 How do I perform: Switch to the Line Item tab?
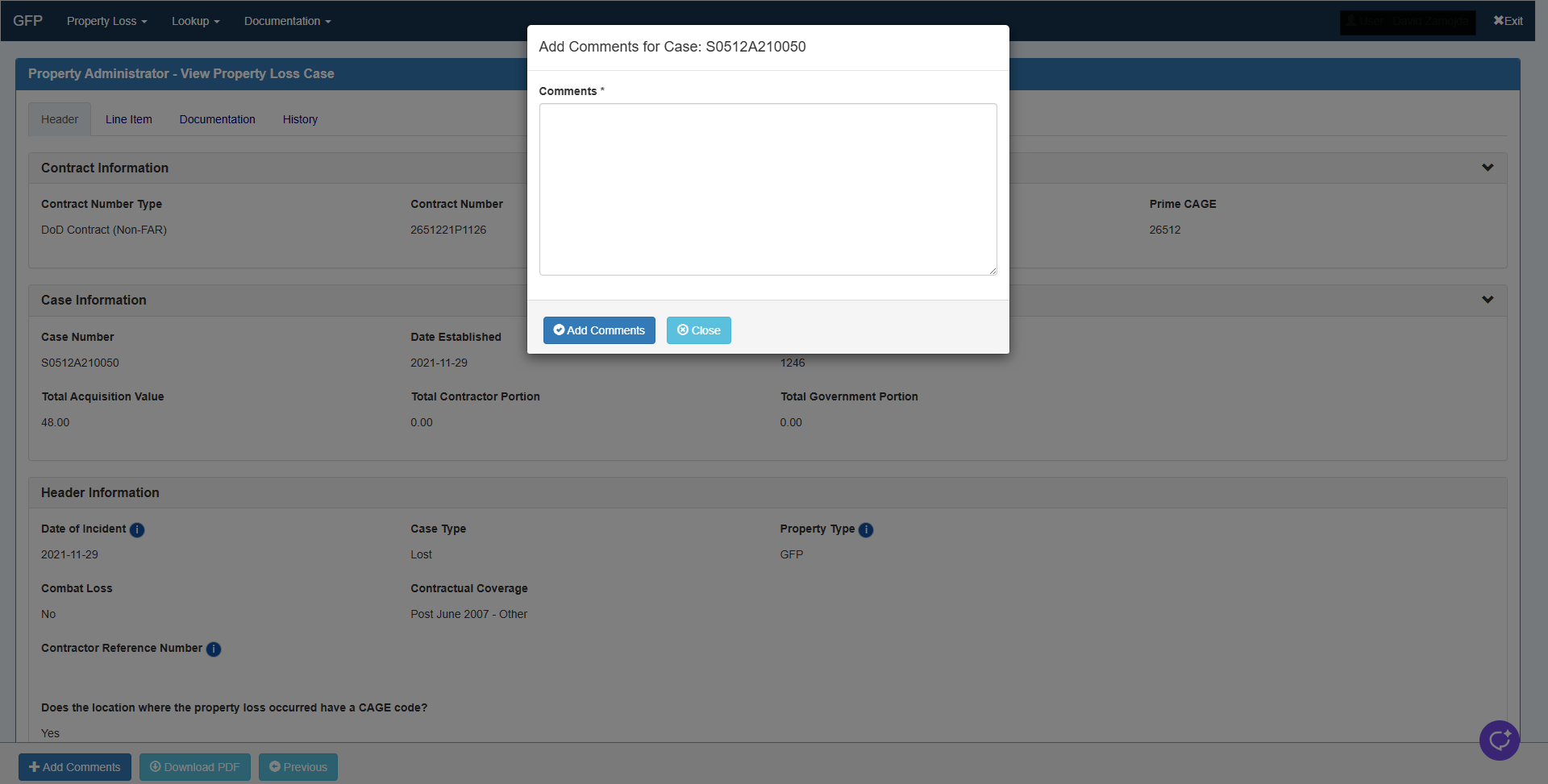pos(128,118)
